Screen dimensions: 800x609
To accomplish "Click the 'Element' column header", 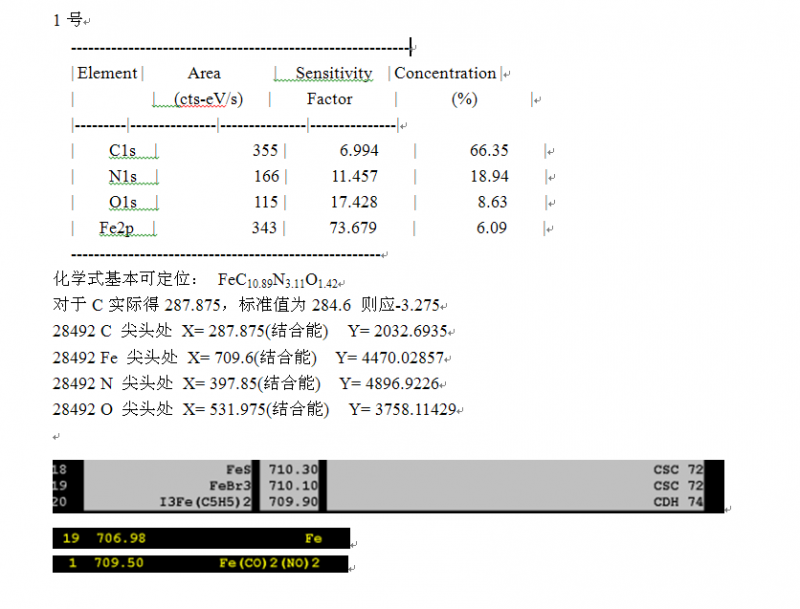I will [x=107, y=73].
